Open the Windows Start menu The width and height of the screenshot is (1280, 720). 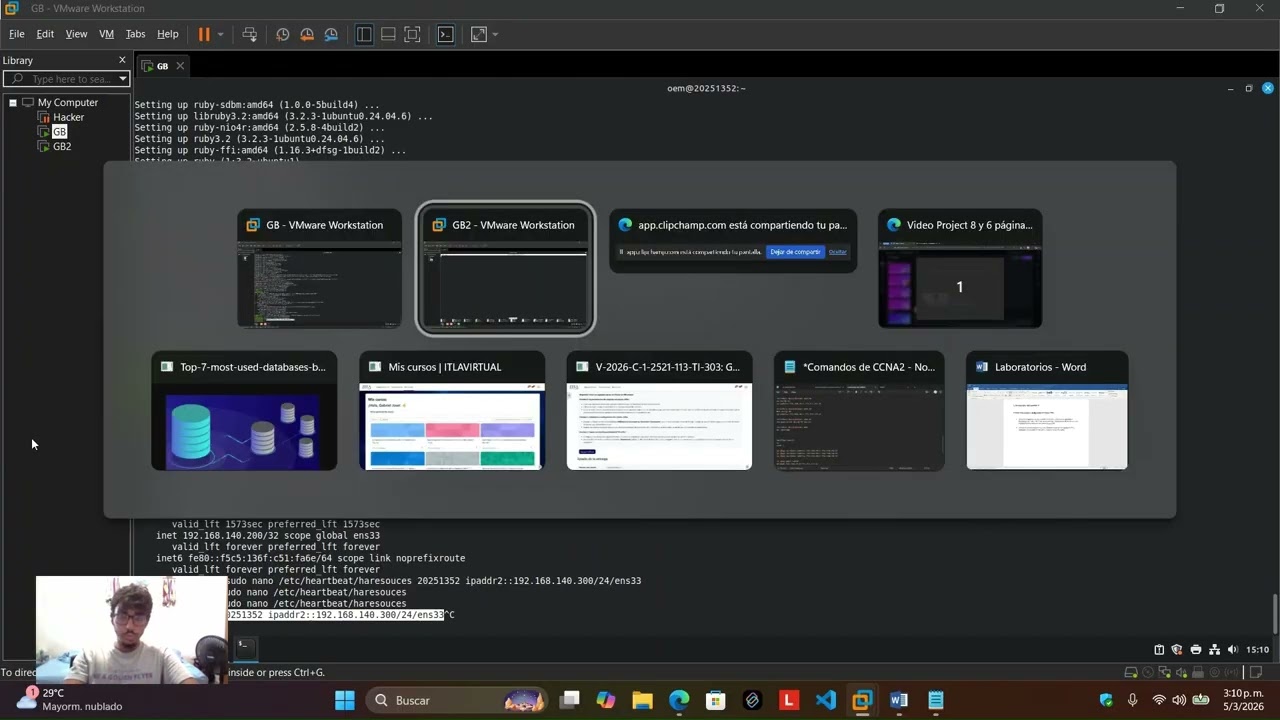pos(344,700)
